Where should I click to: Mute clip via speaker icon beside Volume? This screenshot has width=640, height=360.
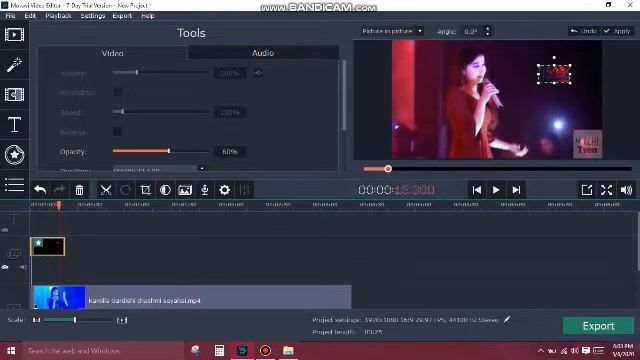[x=258, y=73]
